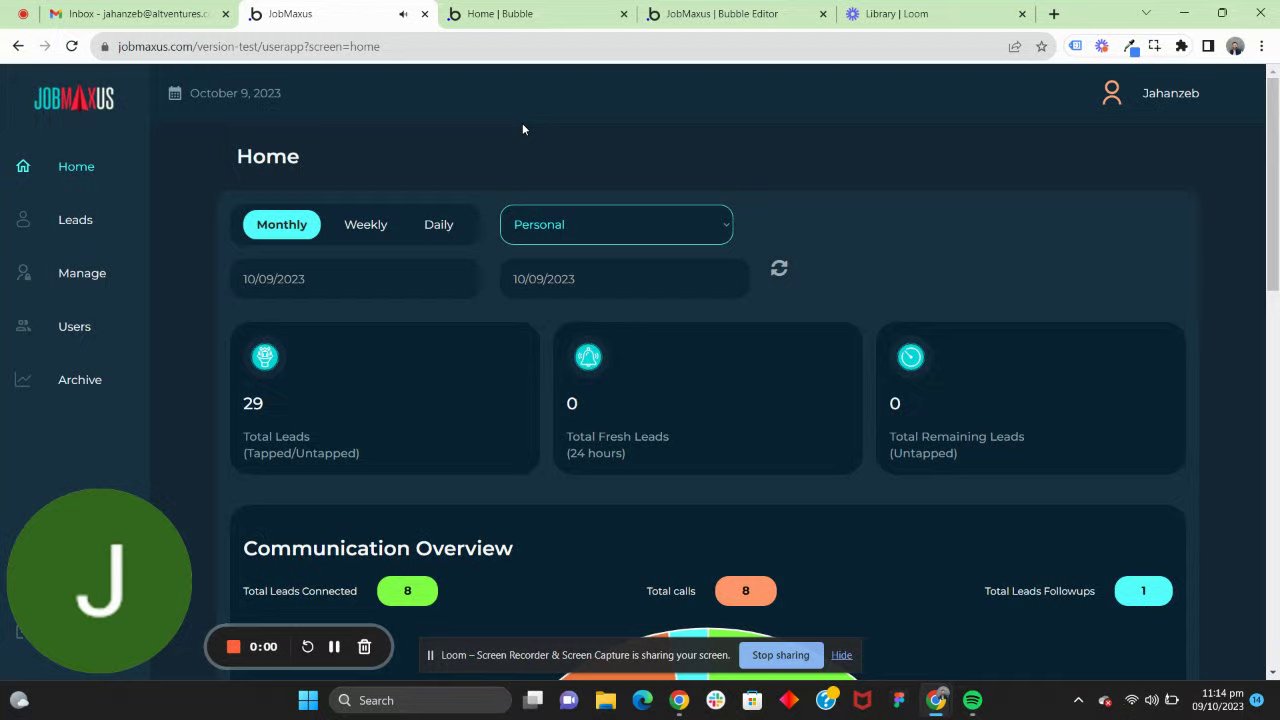Select the Daily period toggle
The width and height of the screenshot is (1280, 720).
click(x=438, y=224)
